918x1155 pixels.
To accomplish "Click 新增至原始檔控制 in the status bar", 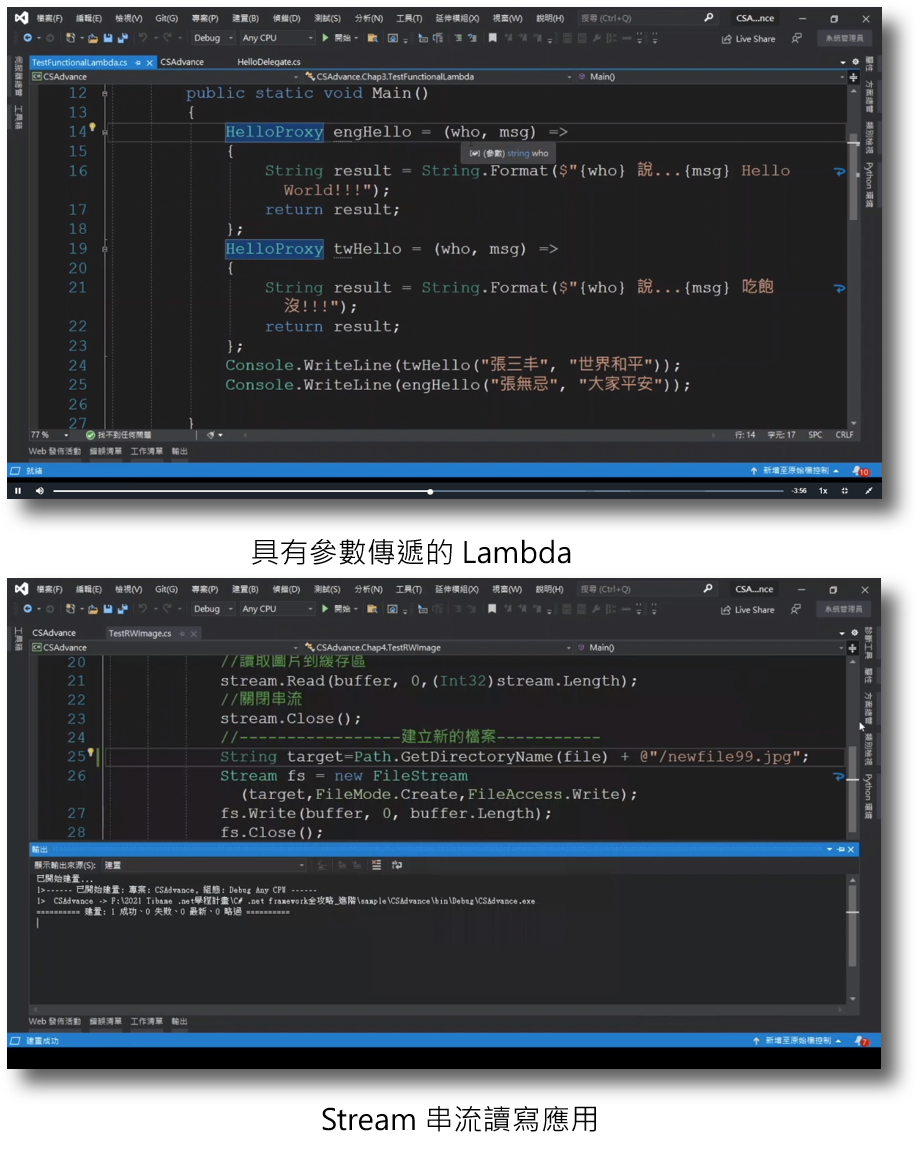I will (795, 470).
